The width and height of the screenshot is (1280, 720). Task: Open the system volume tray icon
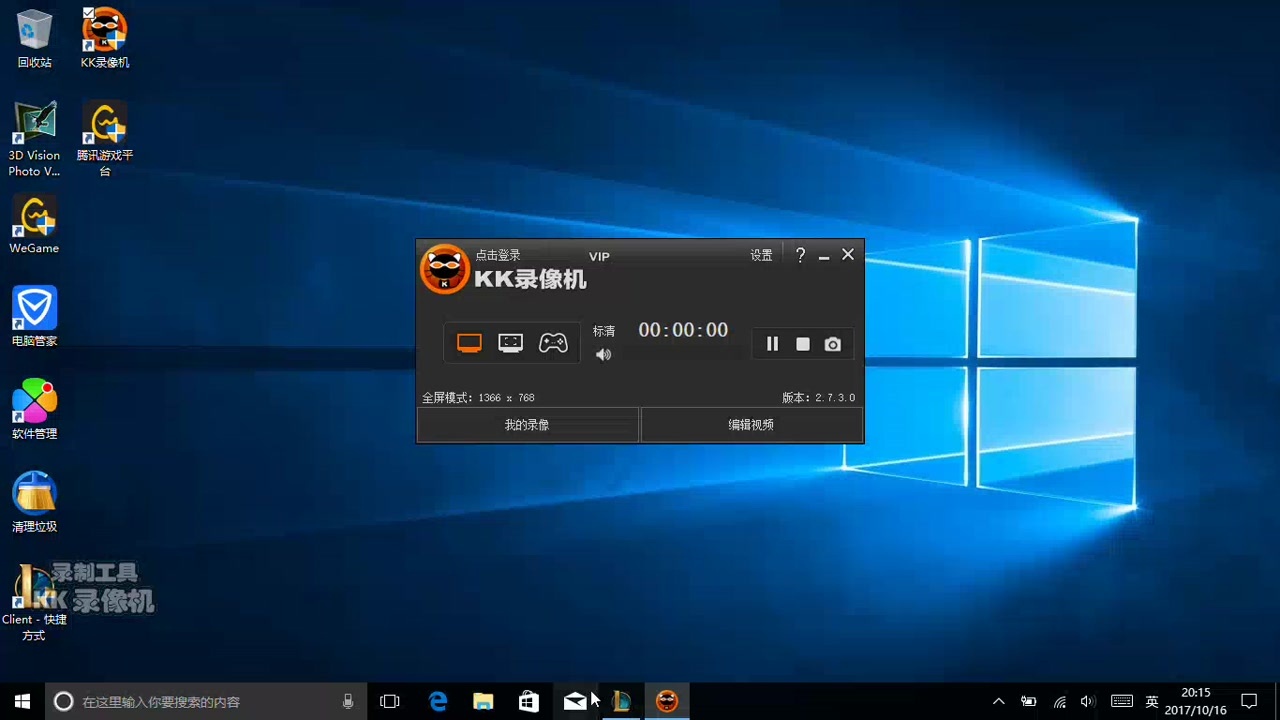(x=1088, y=701)
